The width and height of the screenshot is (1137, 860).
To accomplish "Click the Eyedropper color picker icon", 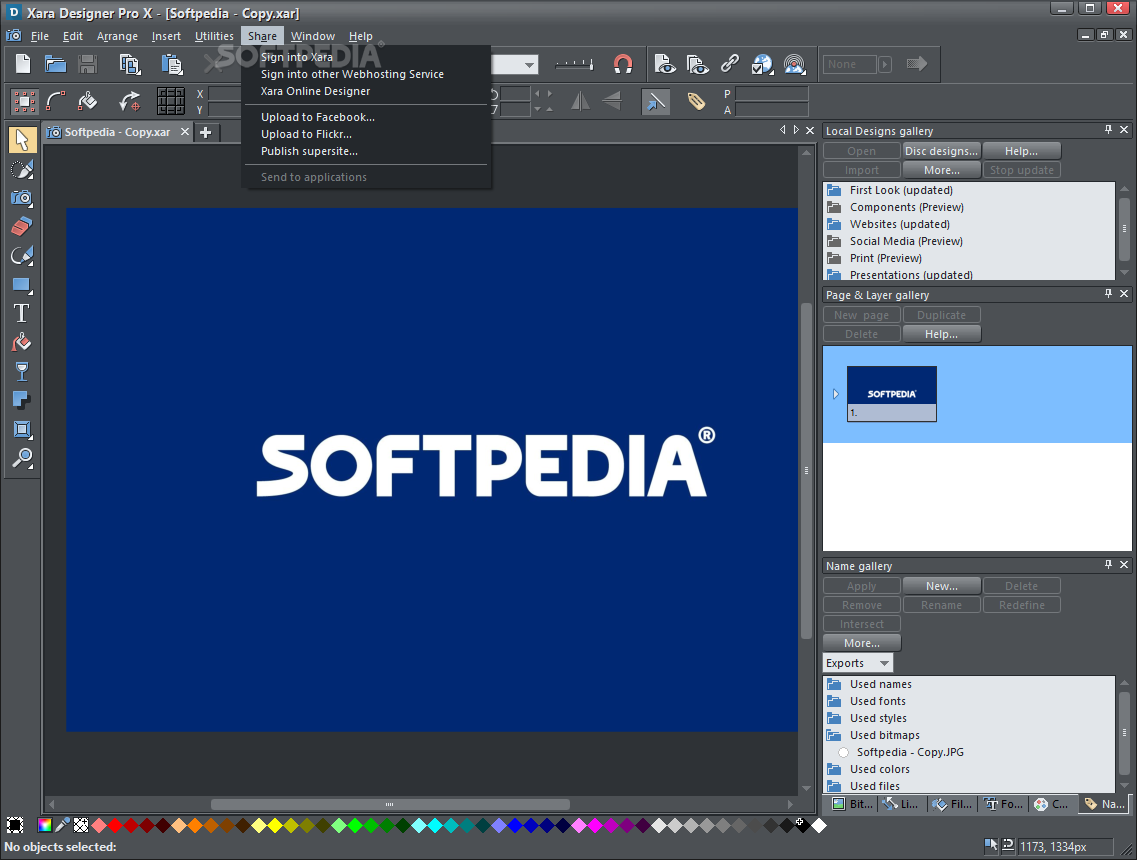I will [63, 824].
